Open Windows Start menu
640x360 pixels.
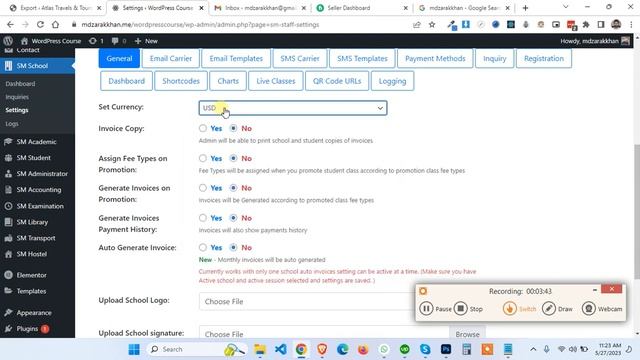click(134, 349)
